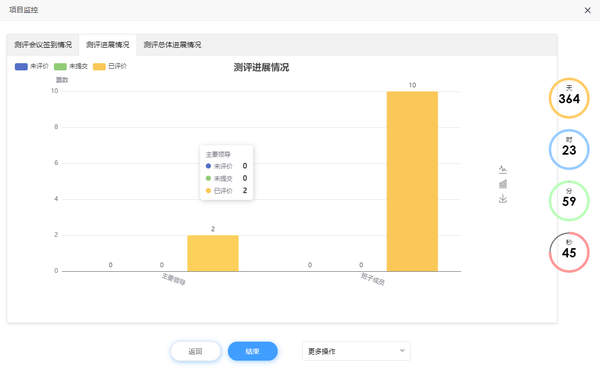Click the 364 days countdown circle

tap(569, 98)
